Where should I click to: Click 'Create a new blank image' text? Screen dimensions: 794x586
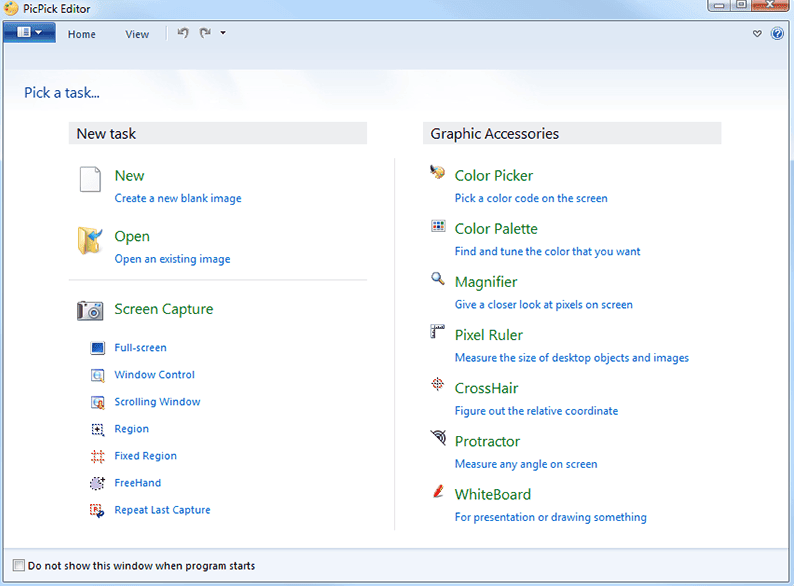pos(178,199)
